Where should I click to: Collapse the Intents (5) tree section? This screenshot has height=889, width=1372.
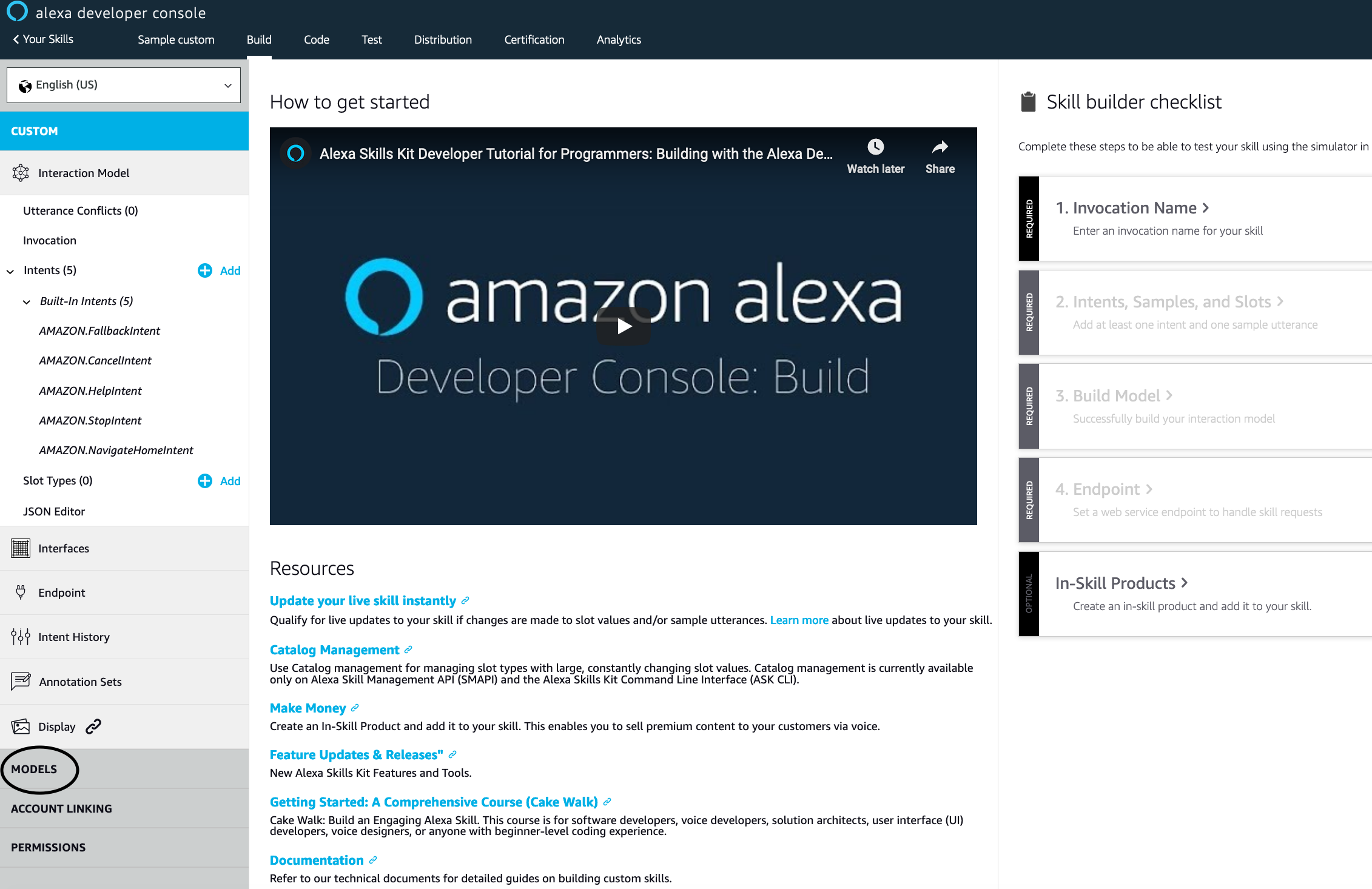pyautogui.click(x=10, y=271)
